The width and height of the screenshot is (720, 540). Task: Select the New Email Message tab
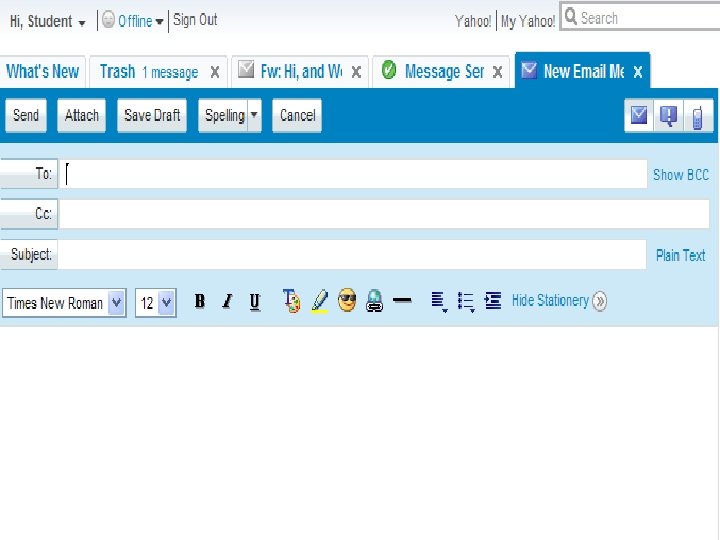(583, 72)
